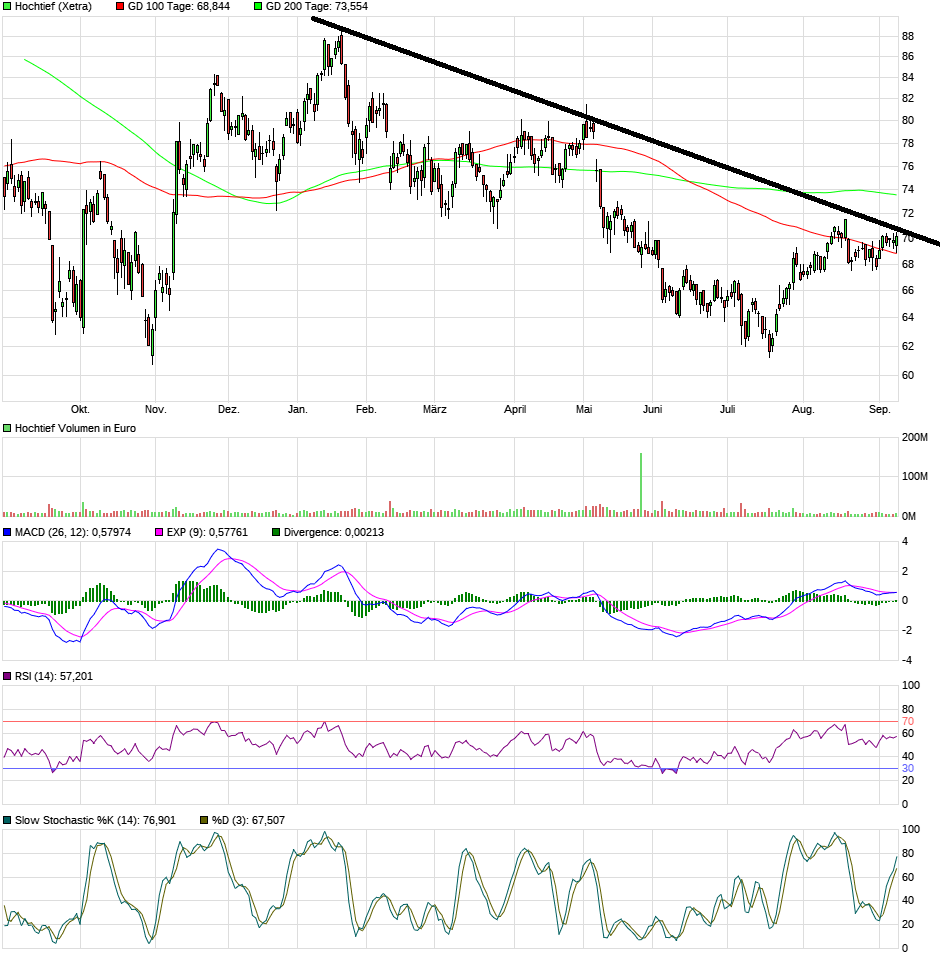
Task: Select the 'Hochtief (Xetra)' legend label
Action: tap(53, 6)
